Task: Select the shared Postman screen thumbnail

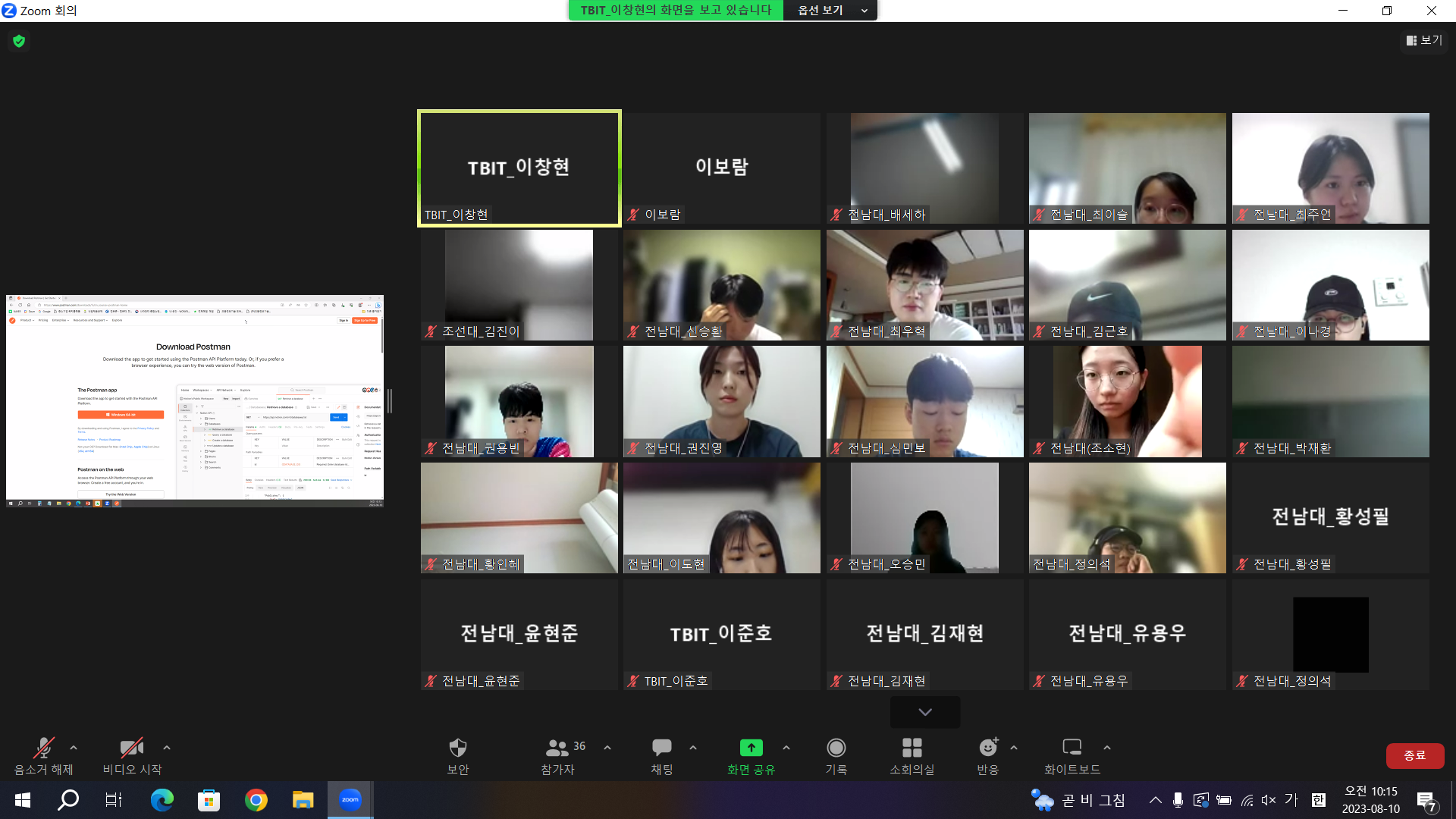Action: tap(195, 400)
